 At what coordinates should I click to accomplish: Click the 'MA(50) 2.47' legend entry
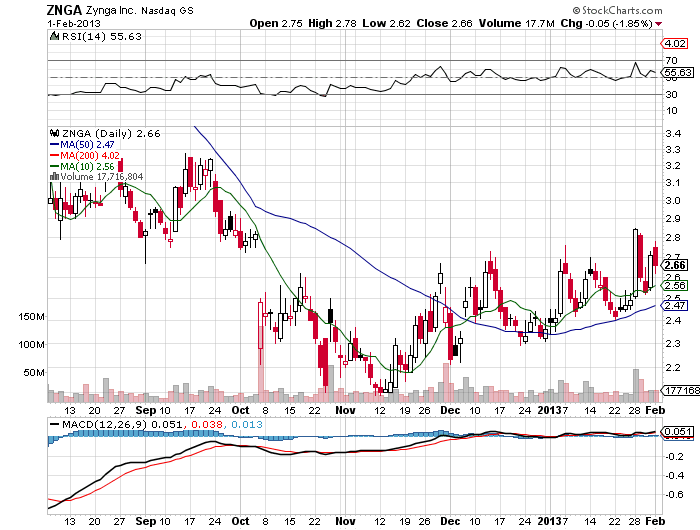[x=87, y=145]
